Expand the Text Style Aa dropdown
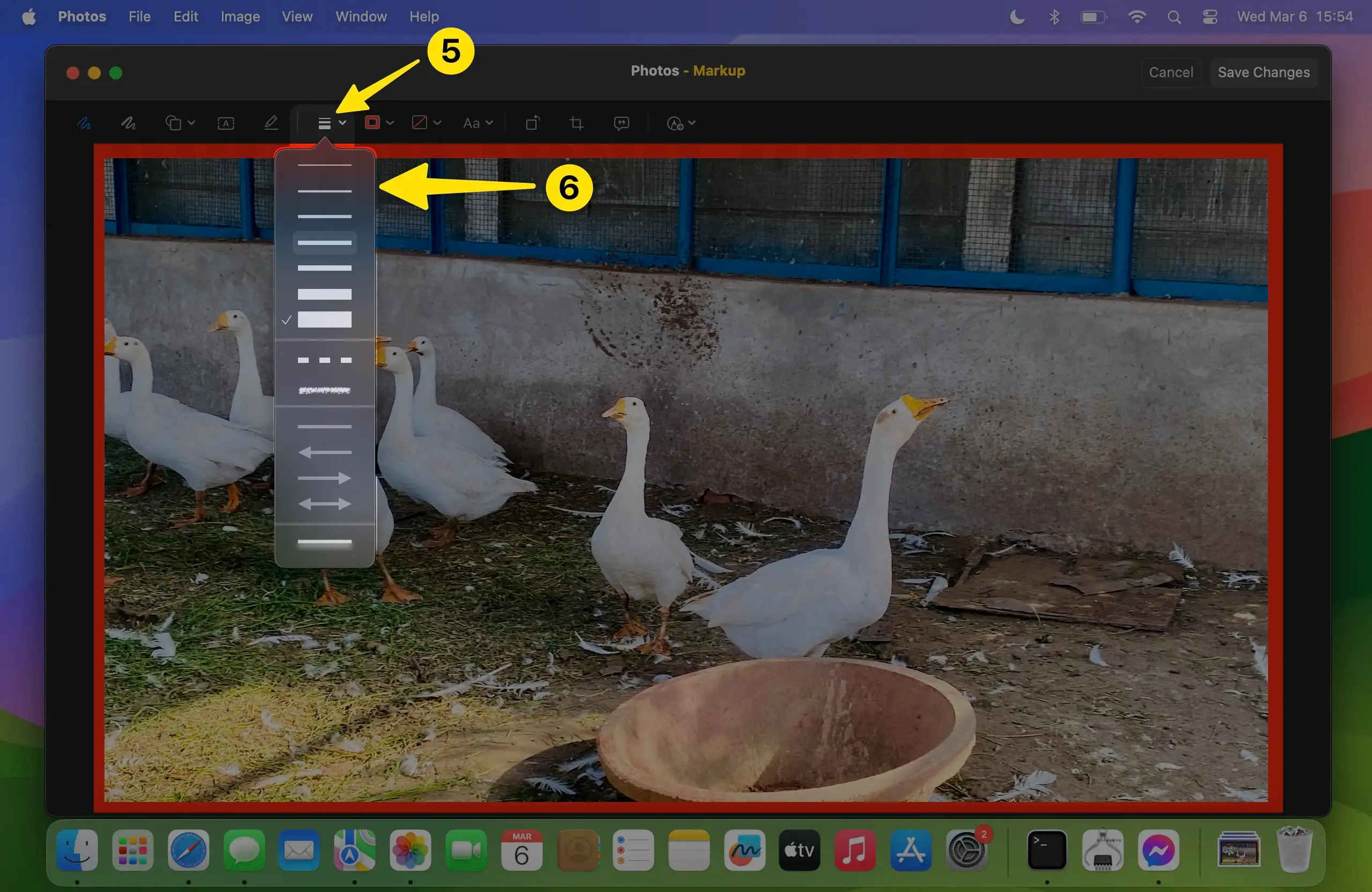Viewport: 1372px width, 892px height. point(478,123)
